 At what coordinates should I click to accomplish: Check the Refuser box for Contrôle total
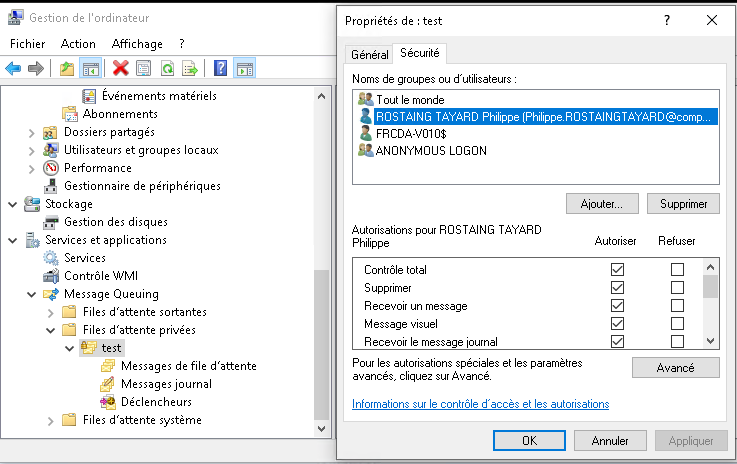[678, 270]
